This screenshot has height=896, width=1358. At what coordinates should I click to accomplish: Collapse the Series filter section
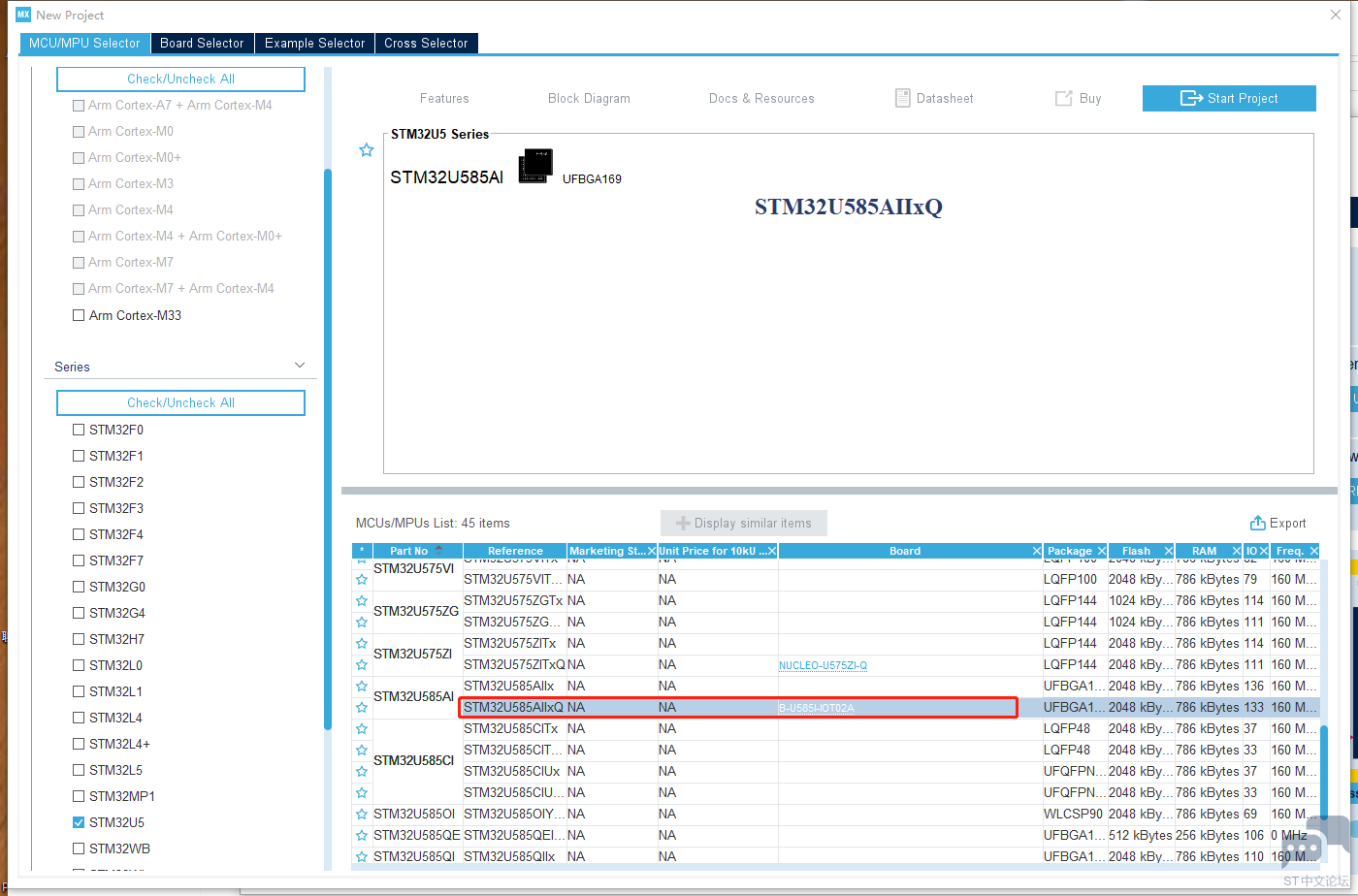[300, 366]
